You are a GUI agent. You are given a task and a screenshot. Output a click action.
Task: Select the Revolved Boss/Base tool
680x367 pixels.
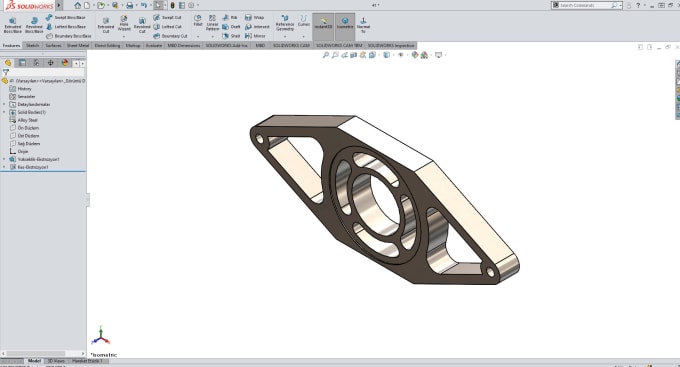point(34,26)
